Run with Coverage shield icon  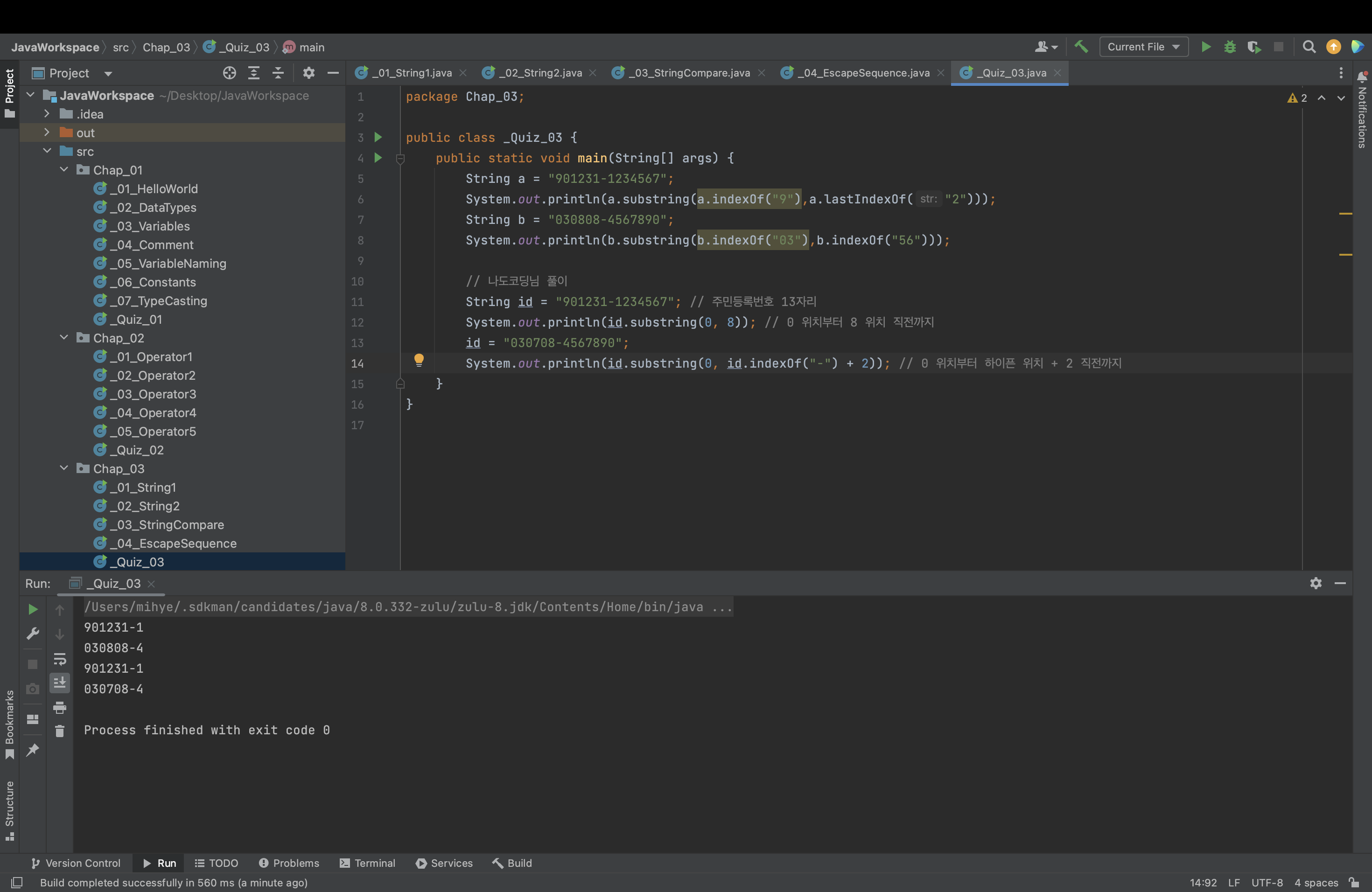(x=1253, y=47)
